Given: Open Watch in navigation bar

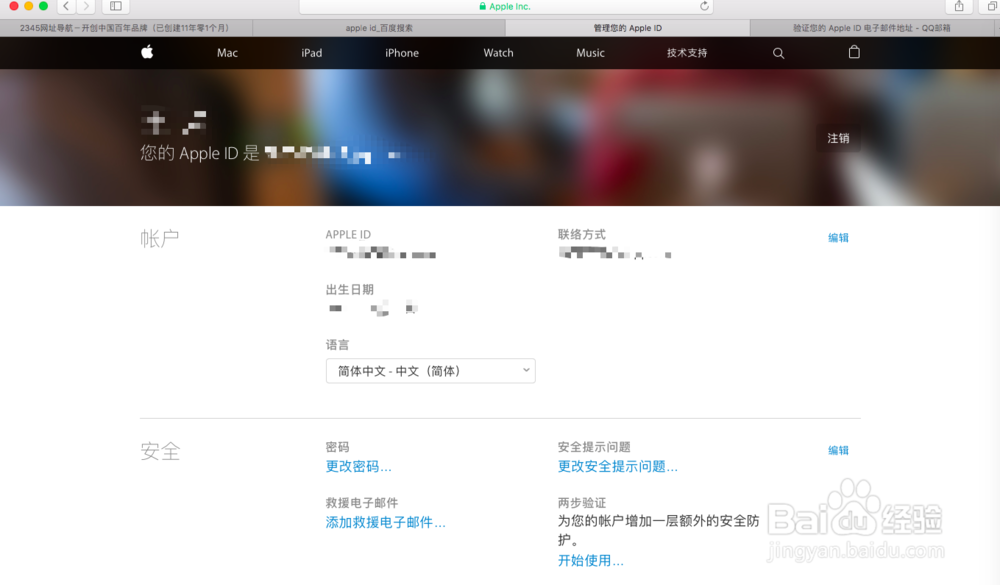Looking at the screenshot, I should [x=498, y=53].
